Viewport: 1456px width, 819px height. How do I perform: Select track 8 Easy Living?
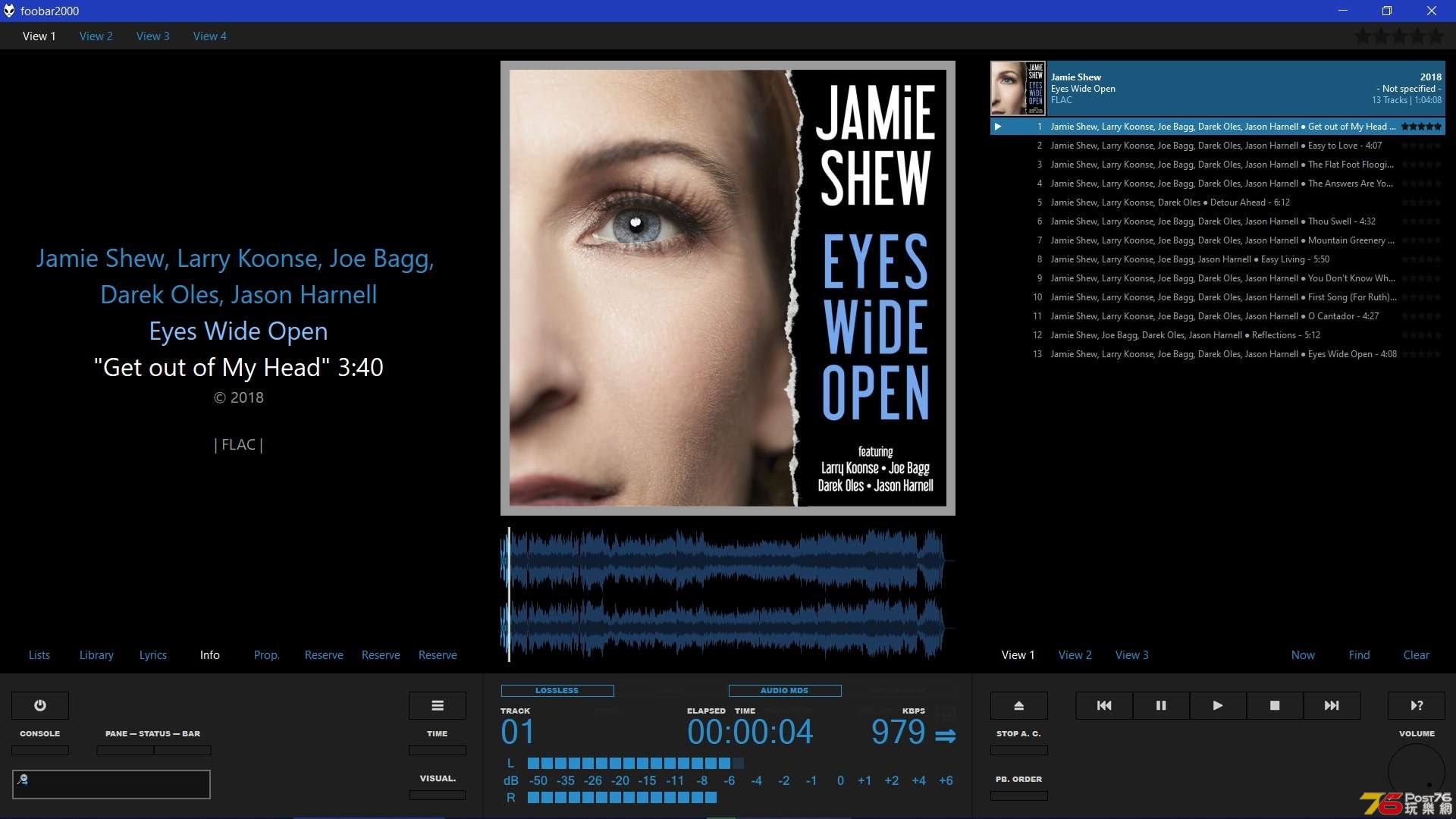pos(1217,259)
